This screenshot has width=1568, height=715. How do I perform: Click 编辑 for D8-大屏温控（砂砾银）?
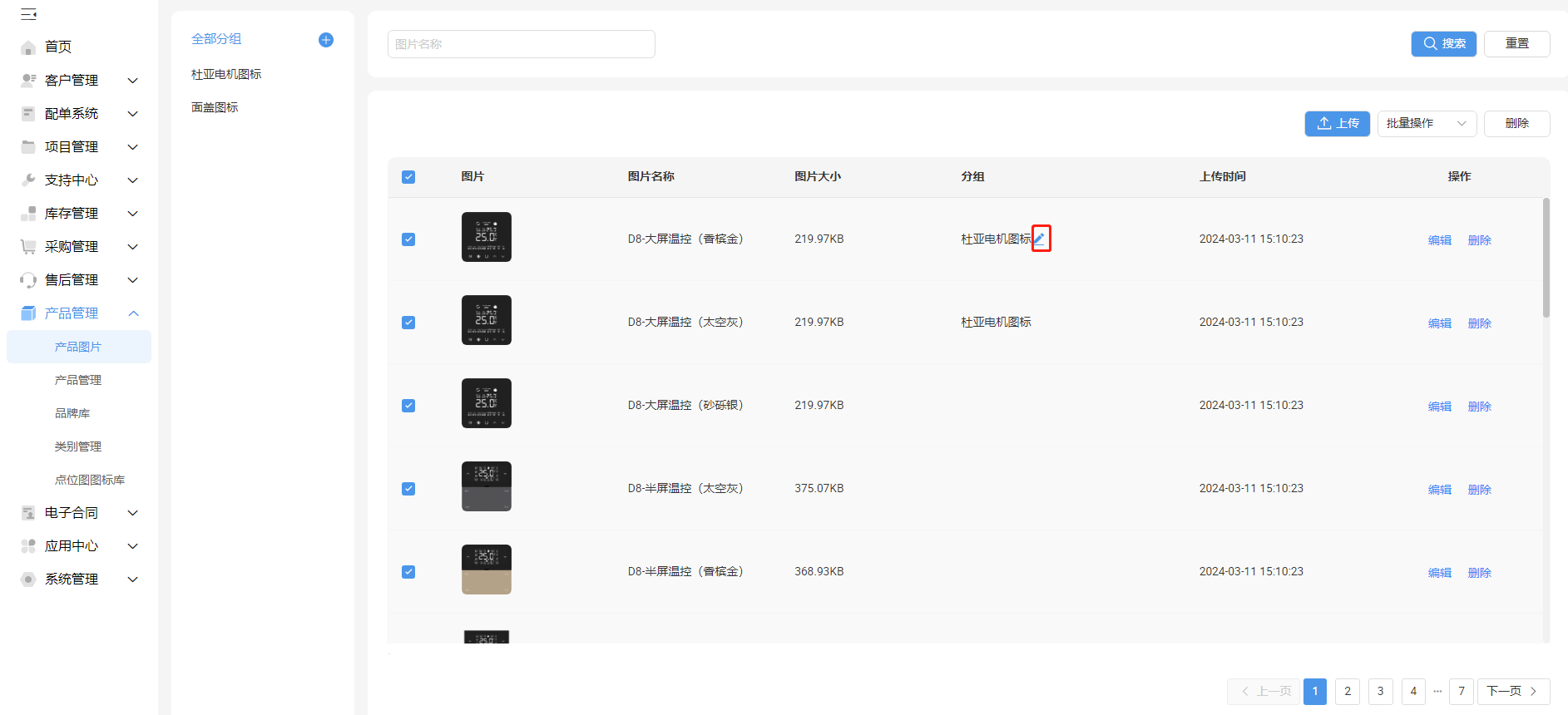(1439, 407)
